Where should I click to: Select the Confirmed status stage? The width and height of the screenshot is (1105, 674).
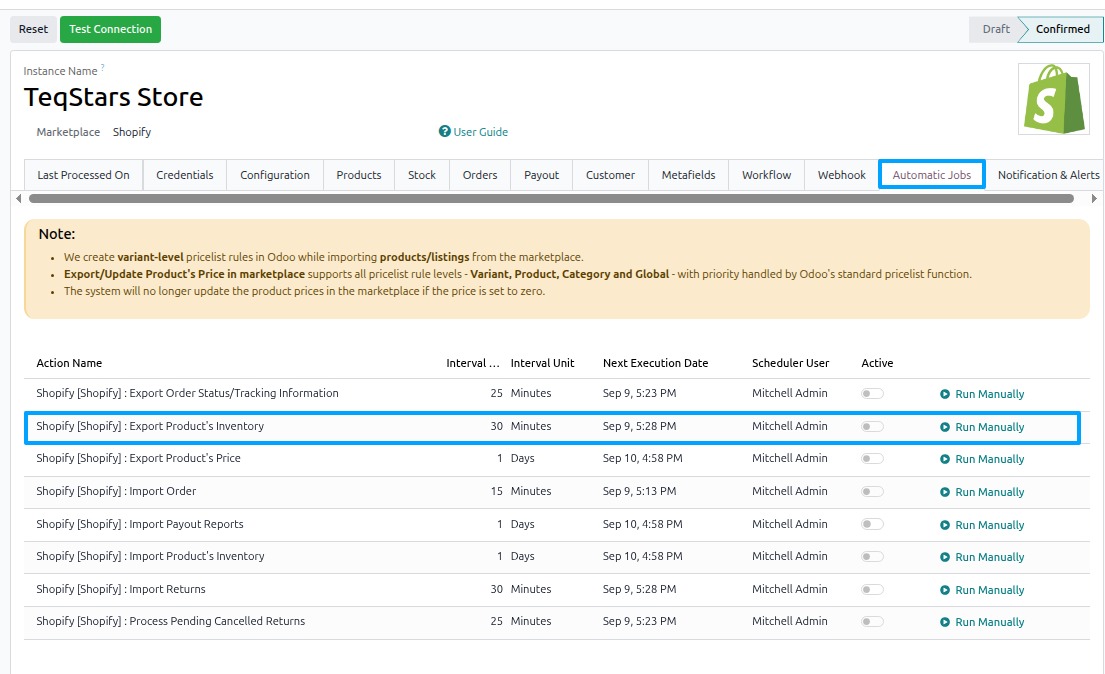tap(1062, 29)
